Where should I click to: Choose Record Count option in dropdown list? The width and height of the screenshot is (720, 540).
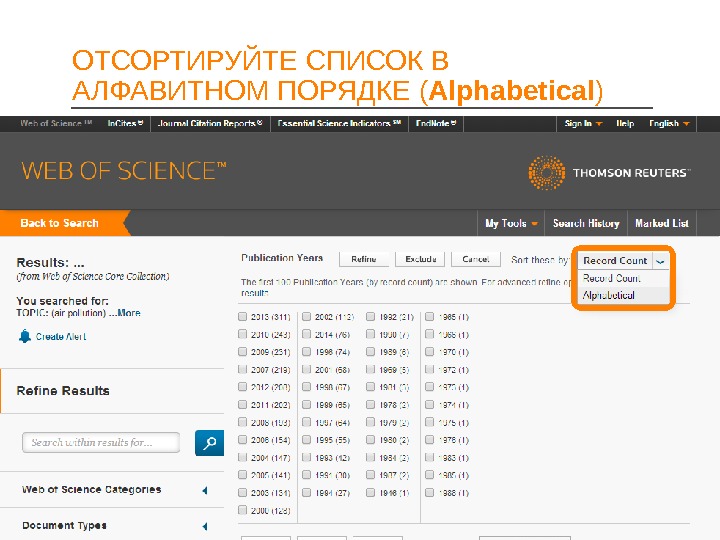point(612,278)
